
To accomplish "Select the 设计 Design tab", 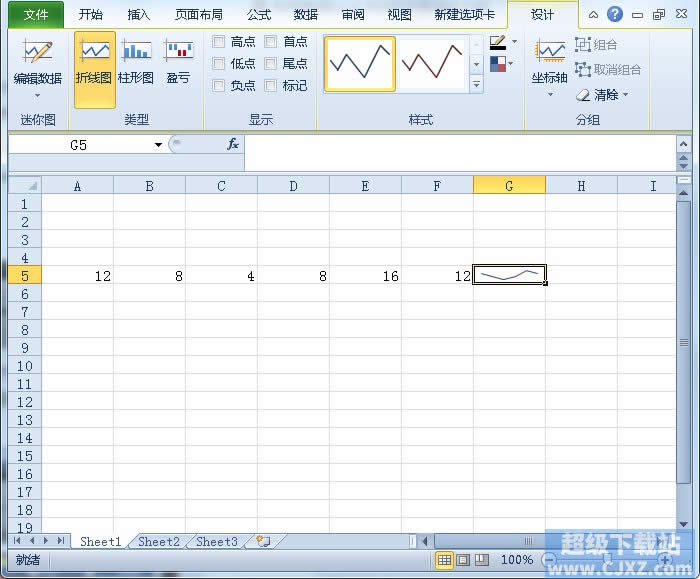I will [542, 15].
